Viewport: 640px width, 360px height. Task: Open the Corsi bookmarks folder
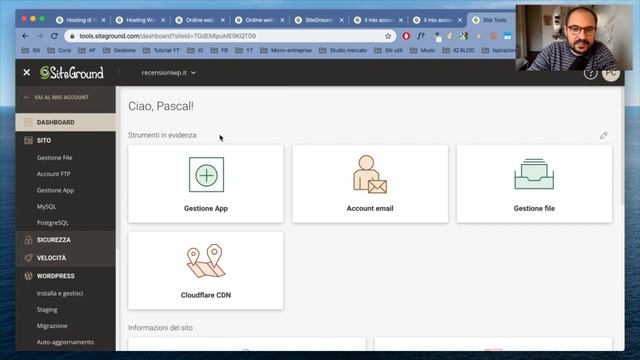(60, 50)
